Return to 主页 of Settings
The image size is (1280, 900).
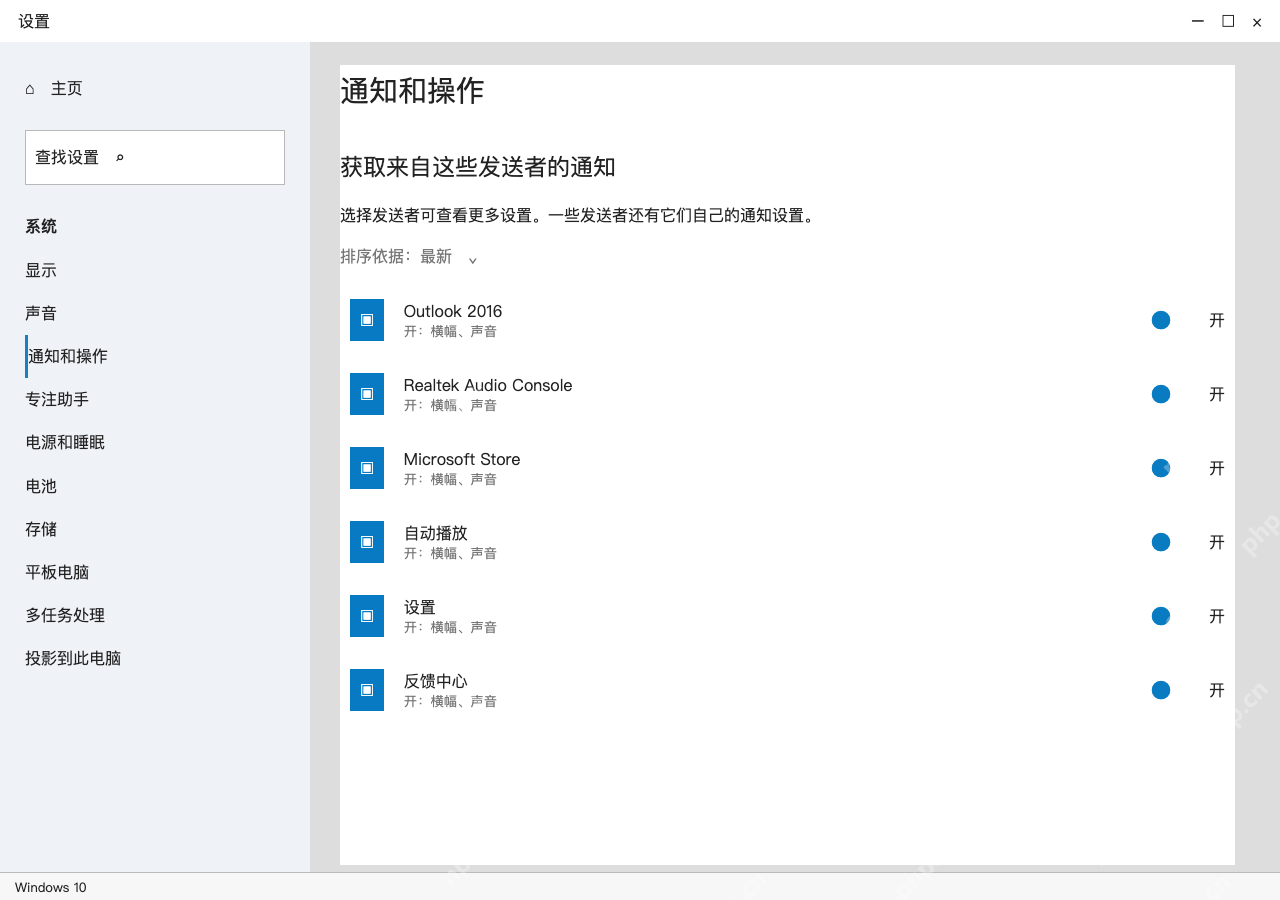click(67, 89)
